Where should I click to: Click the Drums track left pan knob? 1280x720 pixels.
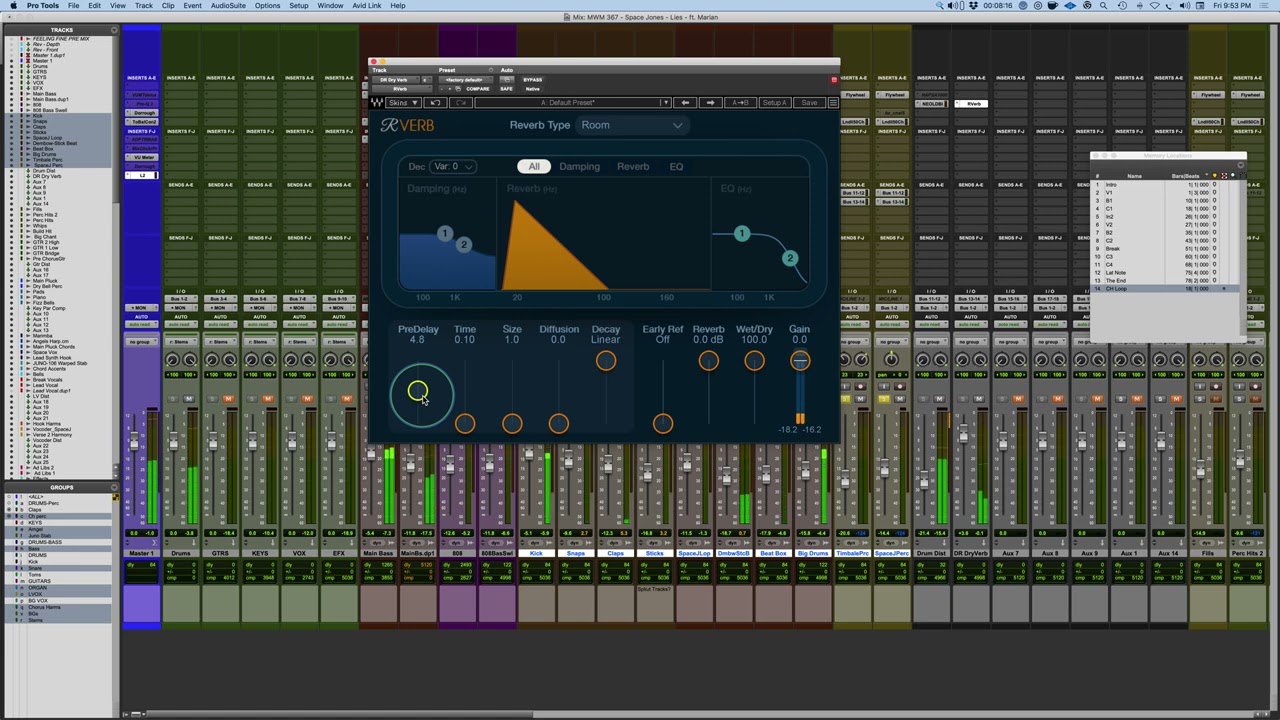[172, 360]
